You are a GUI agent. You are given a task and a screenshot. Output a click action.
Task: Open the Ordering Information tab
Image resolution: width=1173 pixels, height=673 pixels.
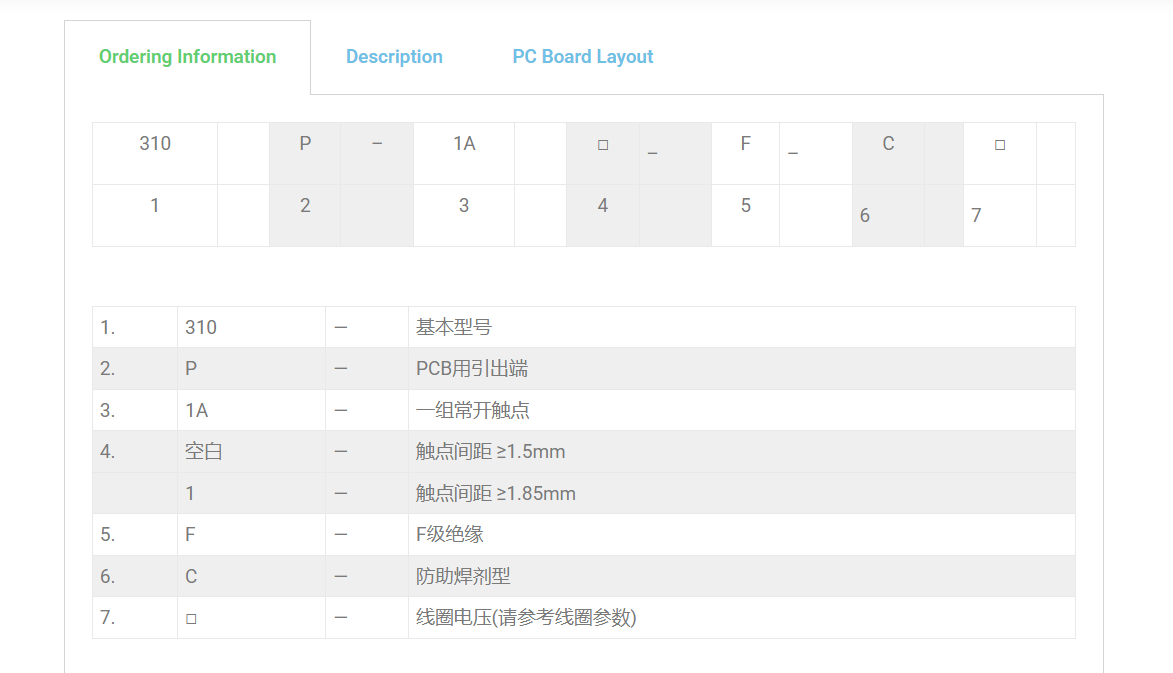pyautogui.click(x=187, y=57)
